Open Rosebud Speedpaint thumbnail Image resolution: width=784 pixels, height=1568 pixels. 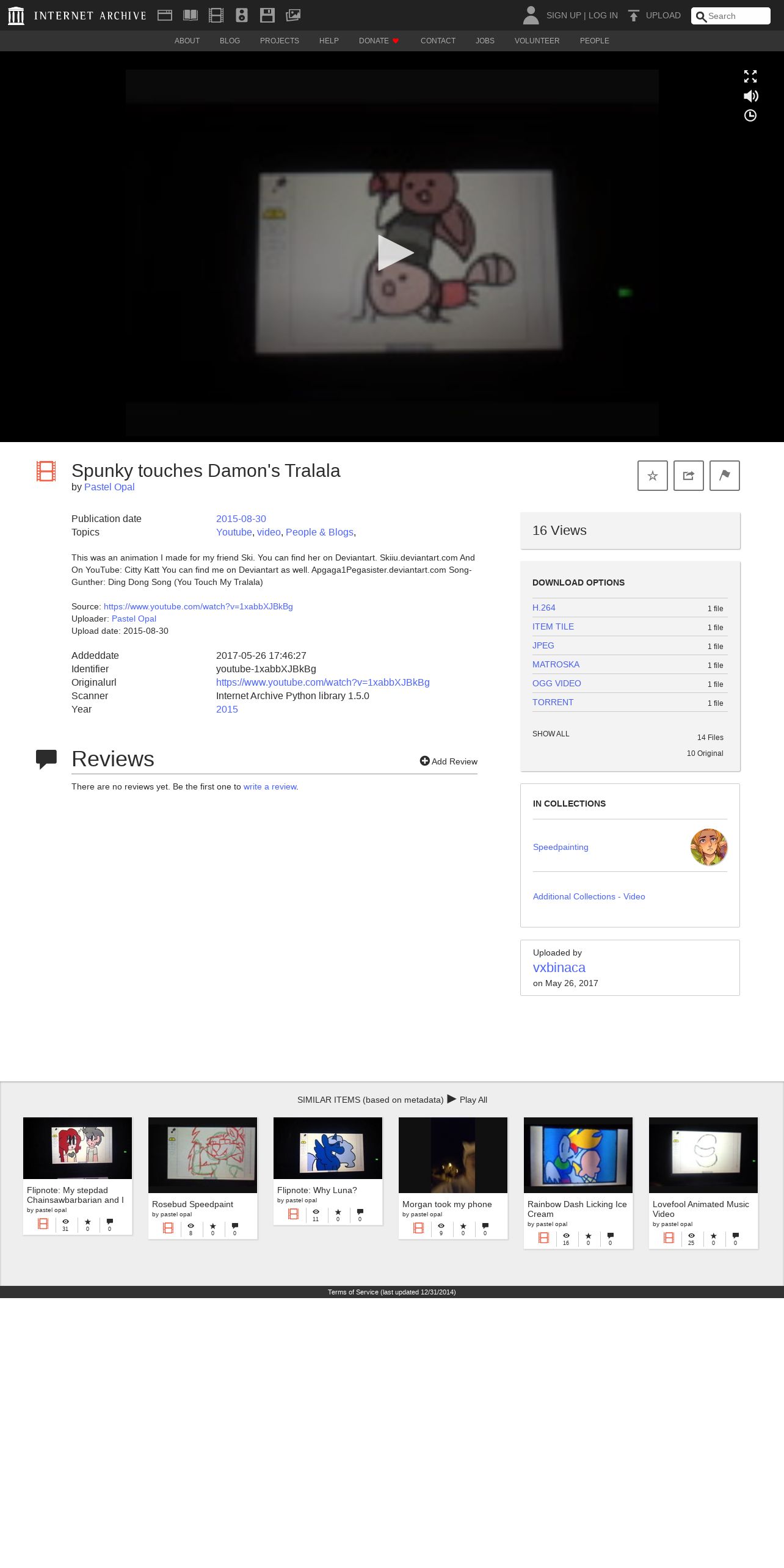point(203,1155)
